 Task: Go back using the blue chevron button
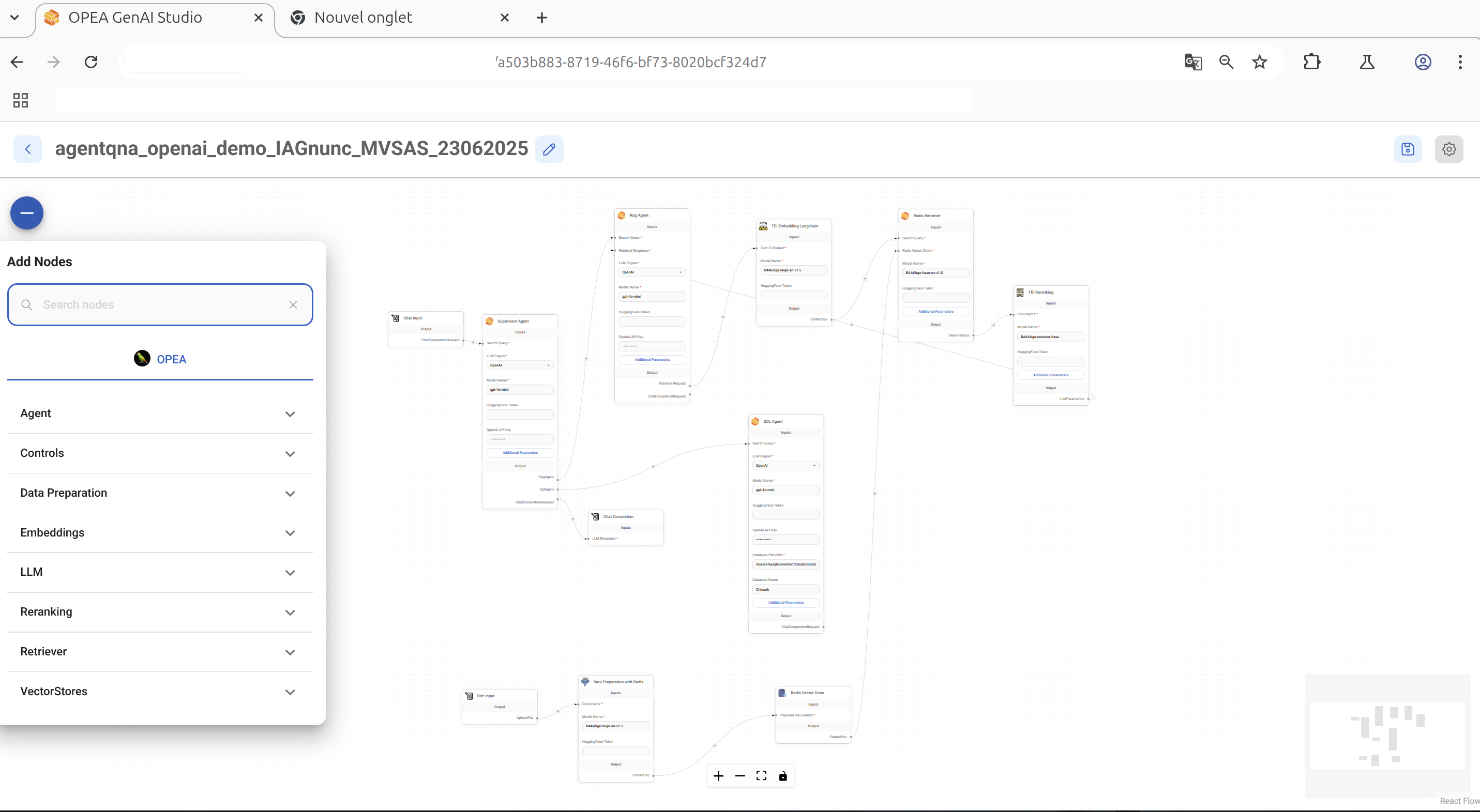tap(27, 149)
